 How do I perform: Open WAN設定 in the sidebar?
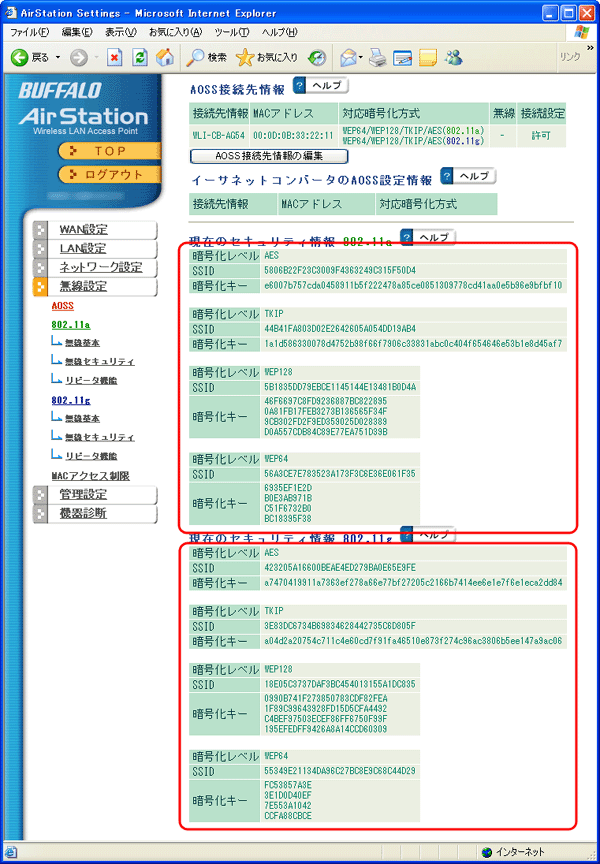84,230
